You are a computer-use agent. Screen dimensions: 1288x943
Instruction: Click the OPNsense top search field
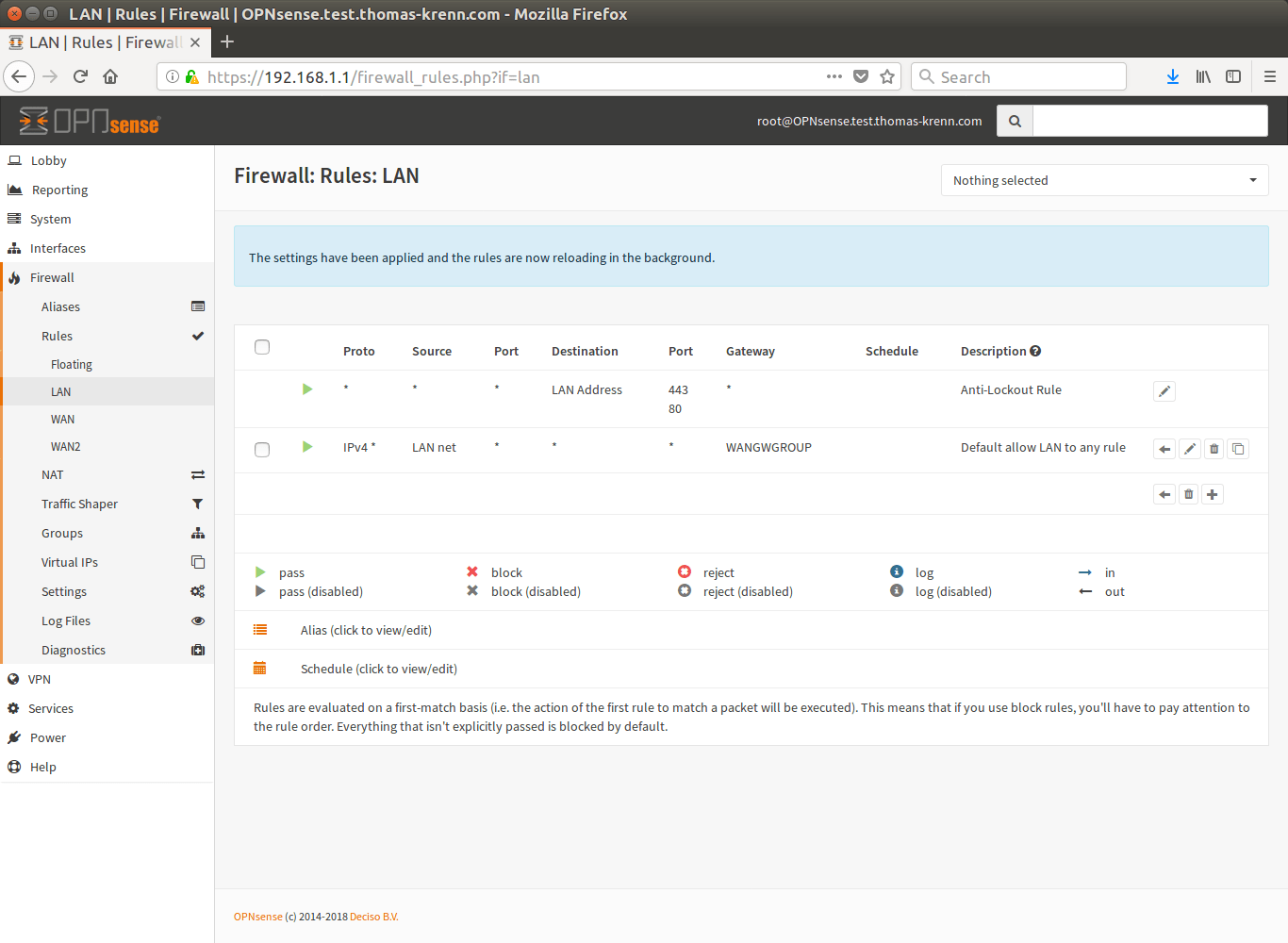pyautogui.click(x=1149, y=121)
